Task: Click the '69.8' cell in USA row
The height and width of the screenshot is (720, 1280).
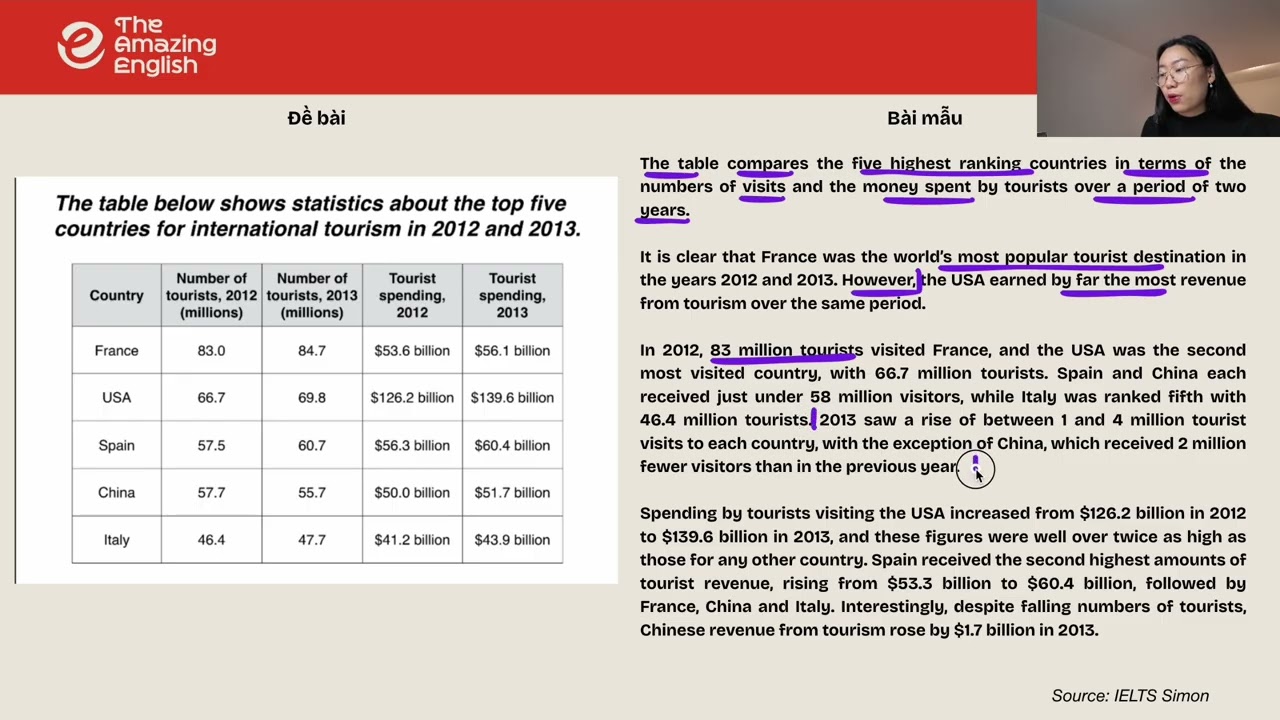Action: coord(312,398)
